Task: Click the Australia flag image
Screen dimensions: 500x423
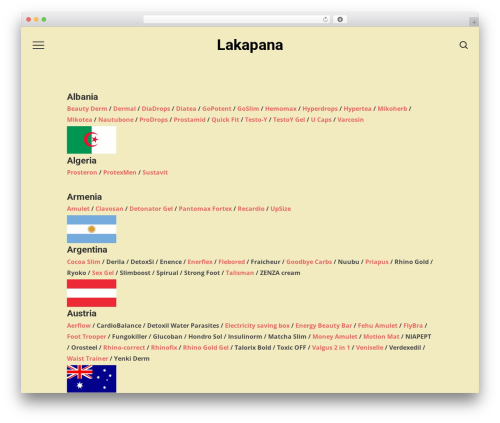Action: pos(92,379)
